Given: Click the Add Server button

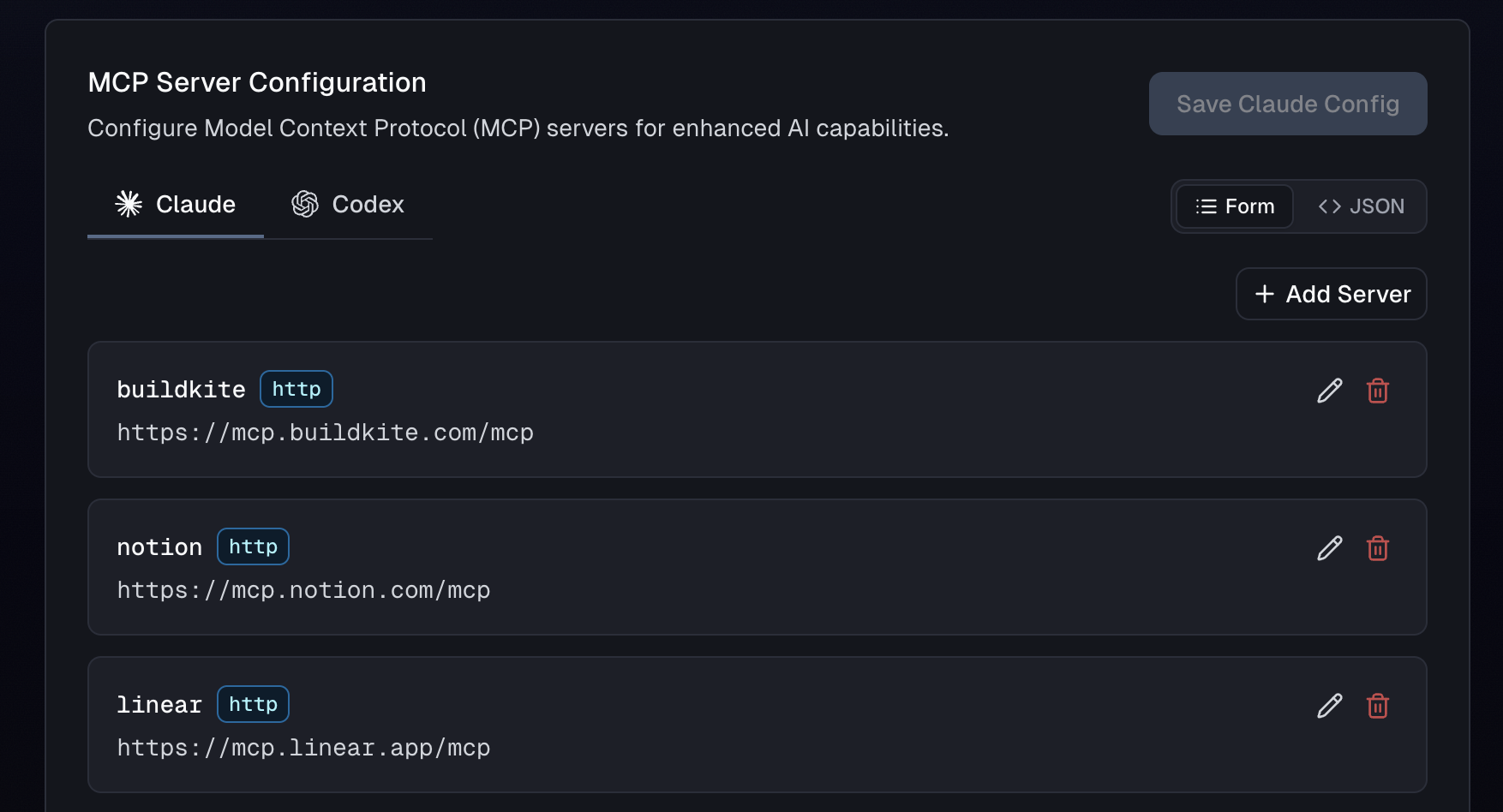Looking at the screenshot, I should coord(1331,294).
